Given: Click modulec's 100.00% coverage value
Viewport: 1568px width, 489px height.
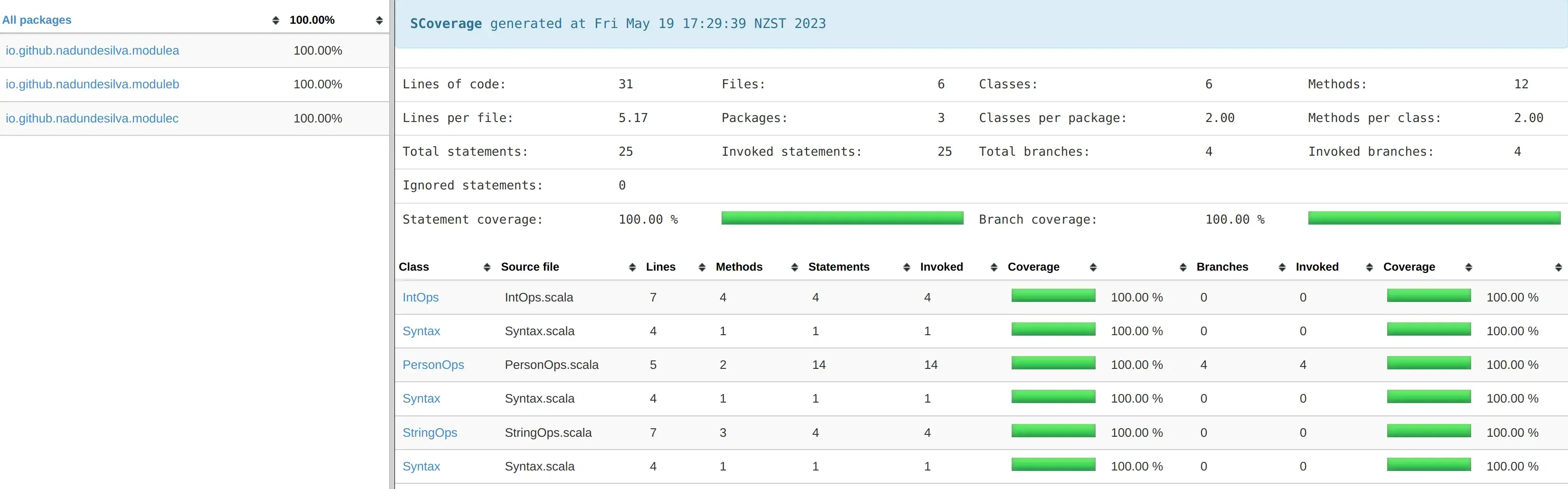Looking at the screenshot, I should [x=318, y=118].
